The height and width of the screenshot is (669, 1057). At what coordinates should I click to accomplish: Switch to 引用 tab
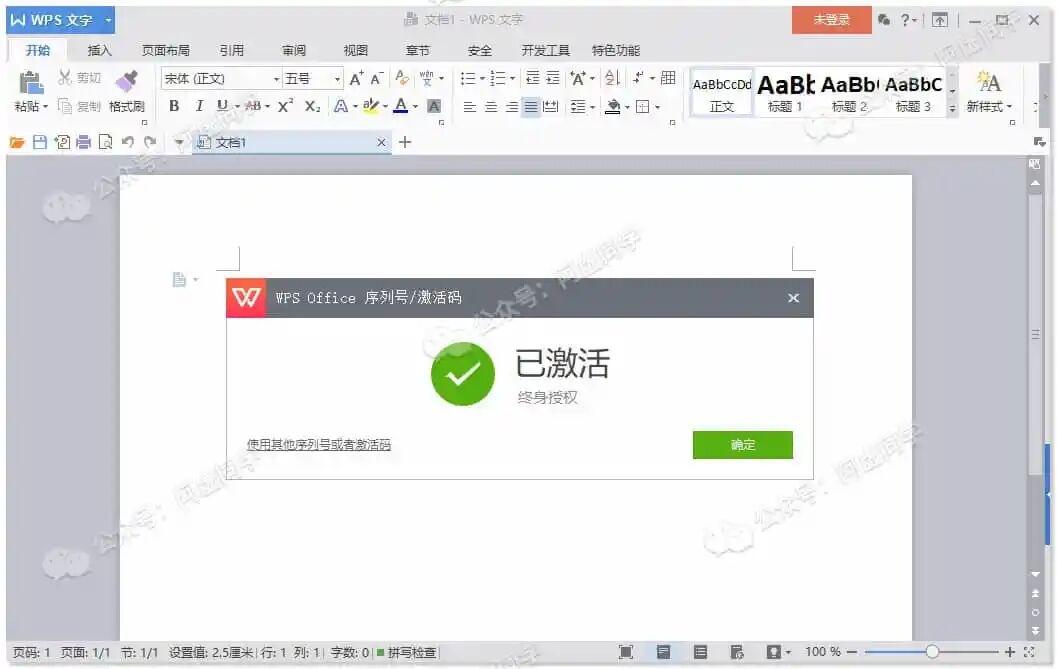coord(231,51)
